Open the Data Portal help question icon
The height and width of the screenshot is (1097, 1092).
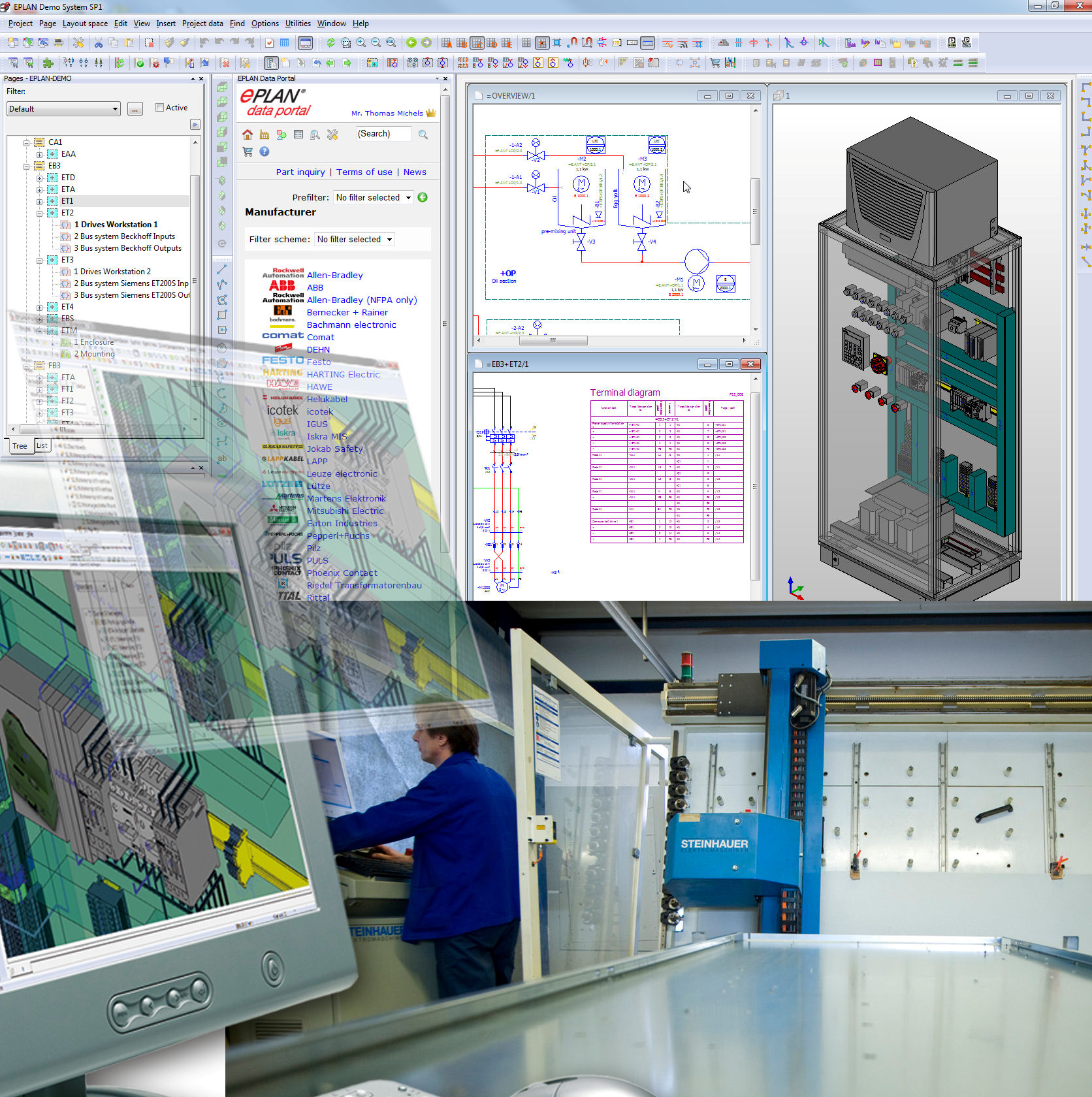tap(265, 151)
